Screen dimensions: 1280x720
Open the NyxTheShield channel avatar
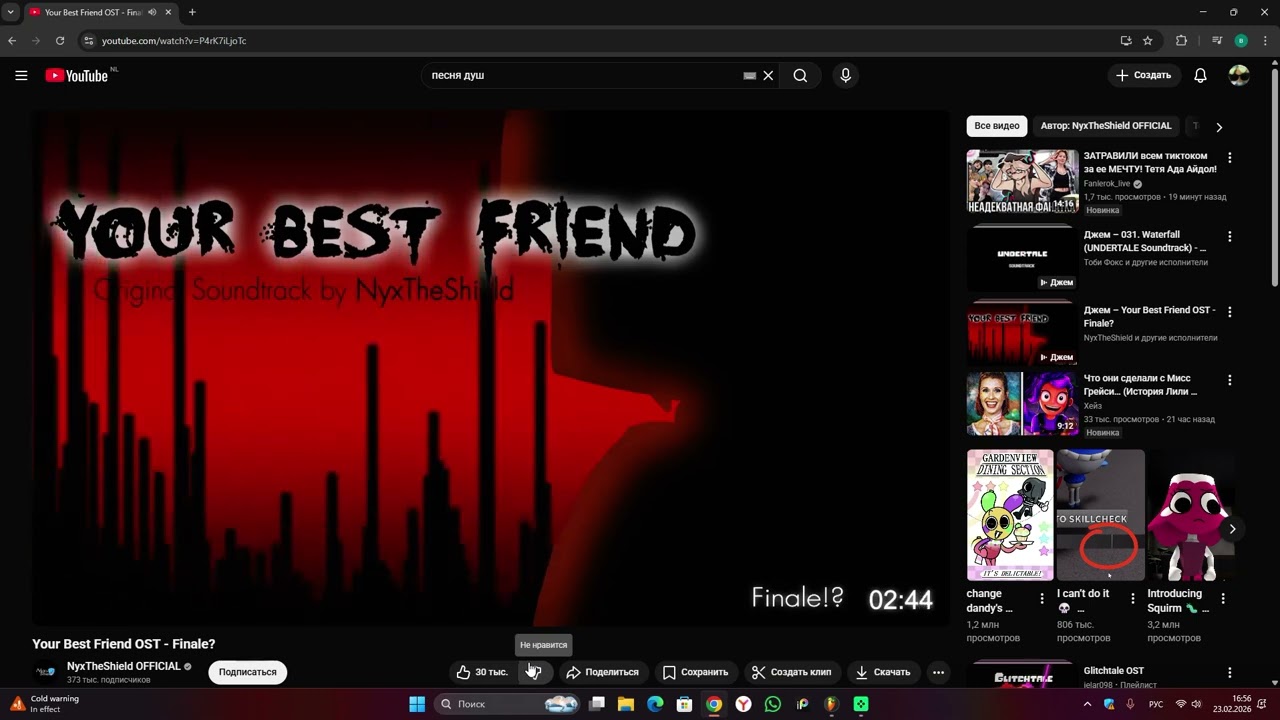45,672
